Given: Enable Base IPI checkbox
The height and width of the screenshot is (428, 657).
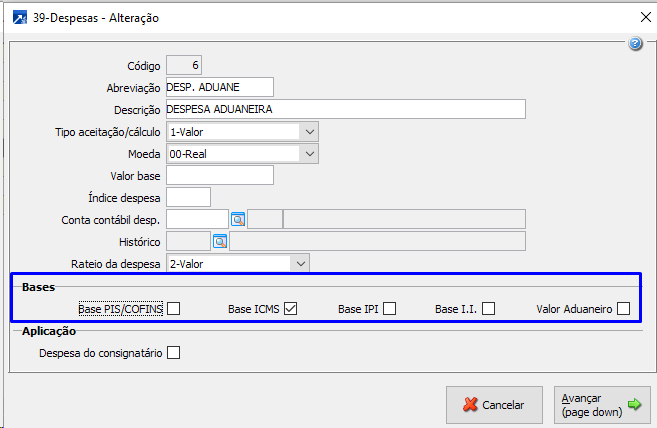Looking at the screenshot, I should coord(389,309).
